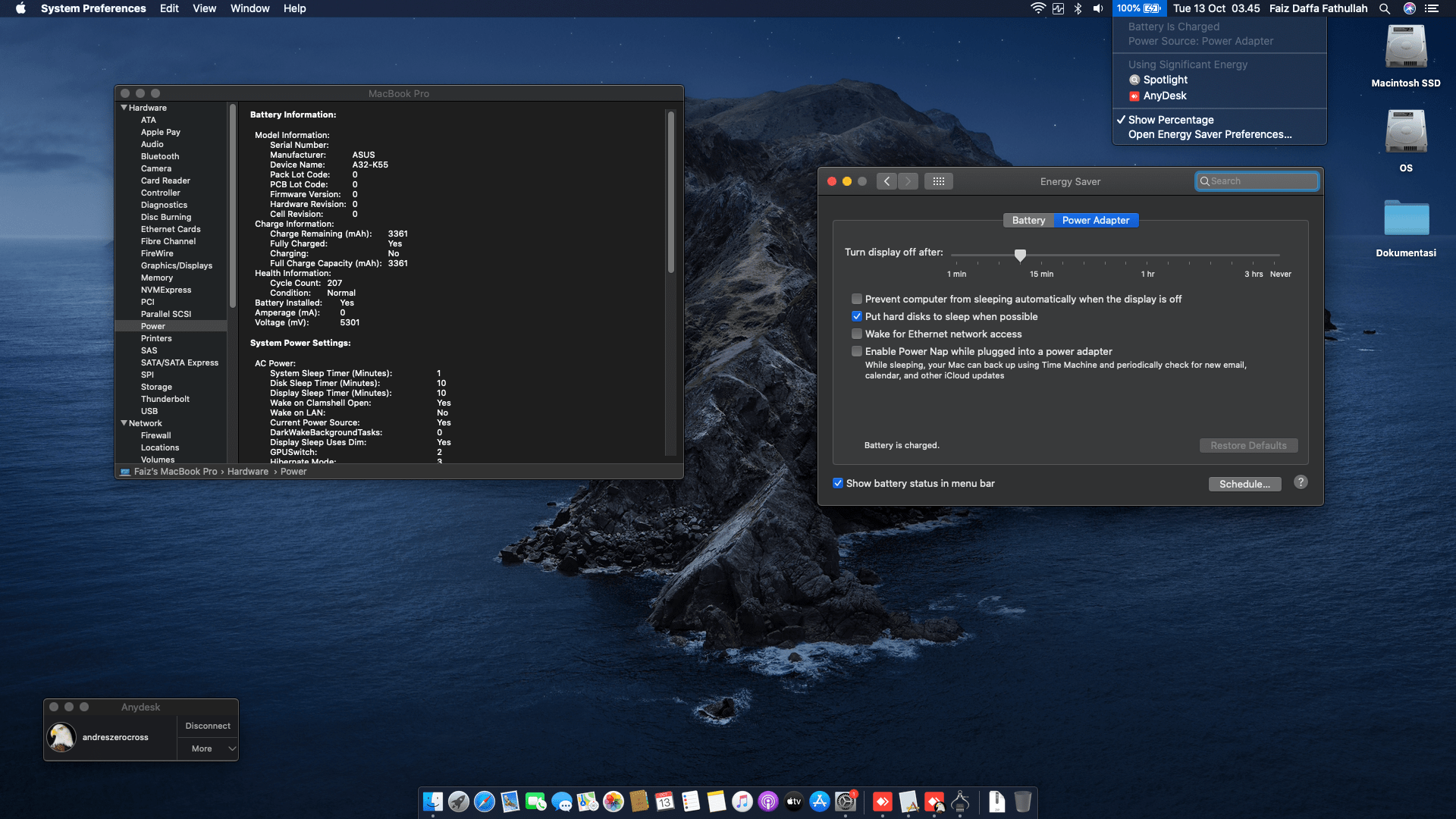Click the Schedule... button
Screen dimensions: 1456x819
(x=1244, y=484)
